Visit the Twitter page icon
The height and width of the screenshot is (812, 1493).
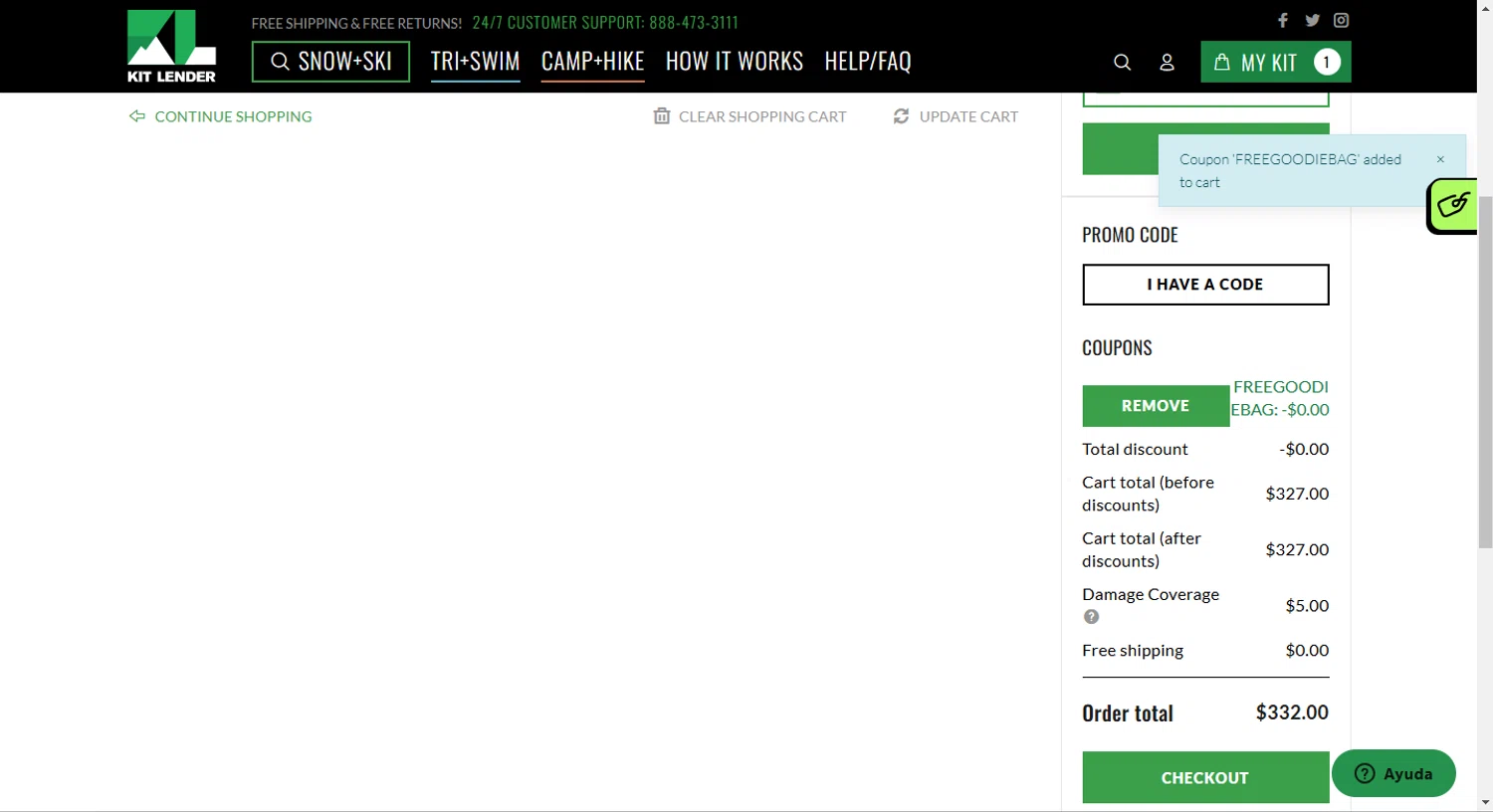click(1313, 20)
